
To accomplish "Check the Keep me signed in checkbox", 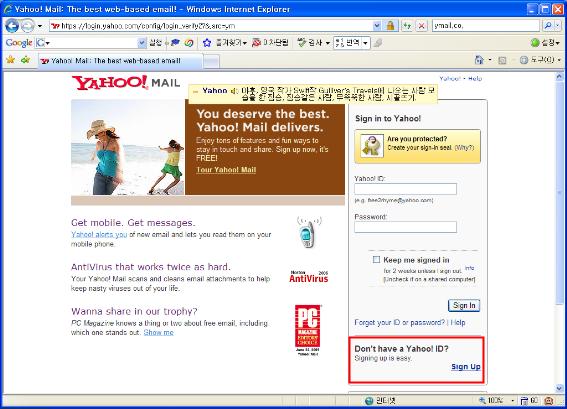I will tap(376, 260).
